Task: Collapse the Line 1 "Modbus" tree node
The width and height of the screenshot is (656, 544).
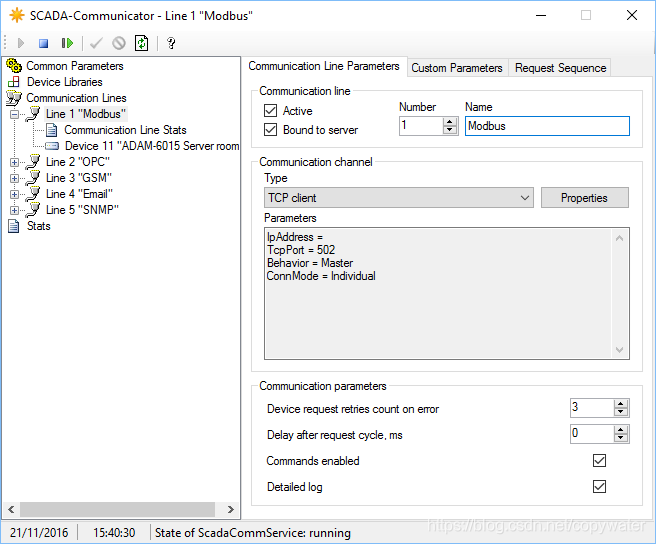Action: [15, 114]
